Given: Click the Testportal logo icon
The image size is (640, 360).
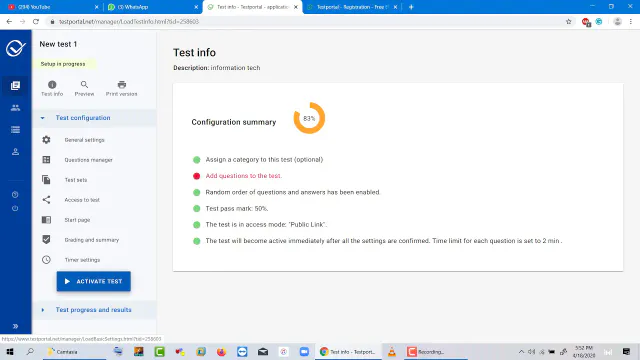Looking at the screenshot, I should click(16, 48).
